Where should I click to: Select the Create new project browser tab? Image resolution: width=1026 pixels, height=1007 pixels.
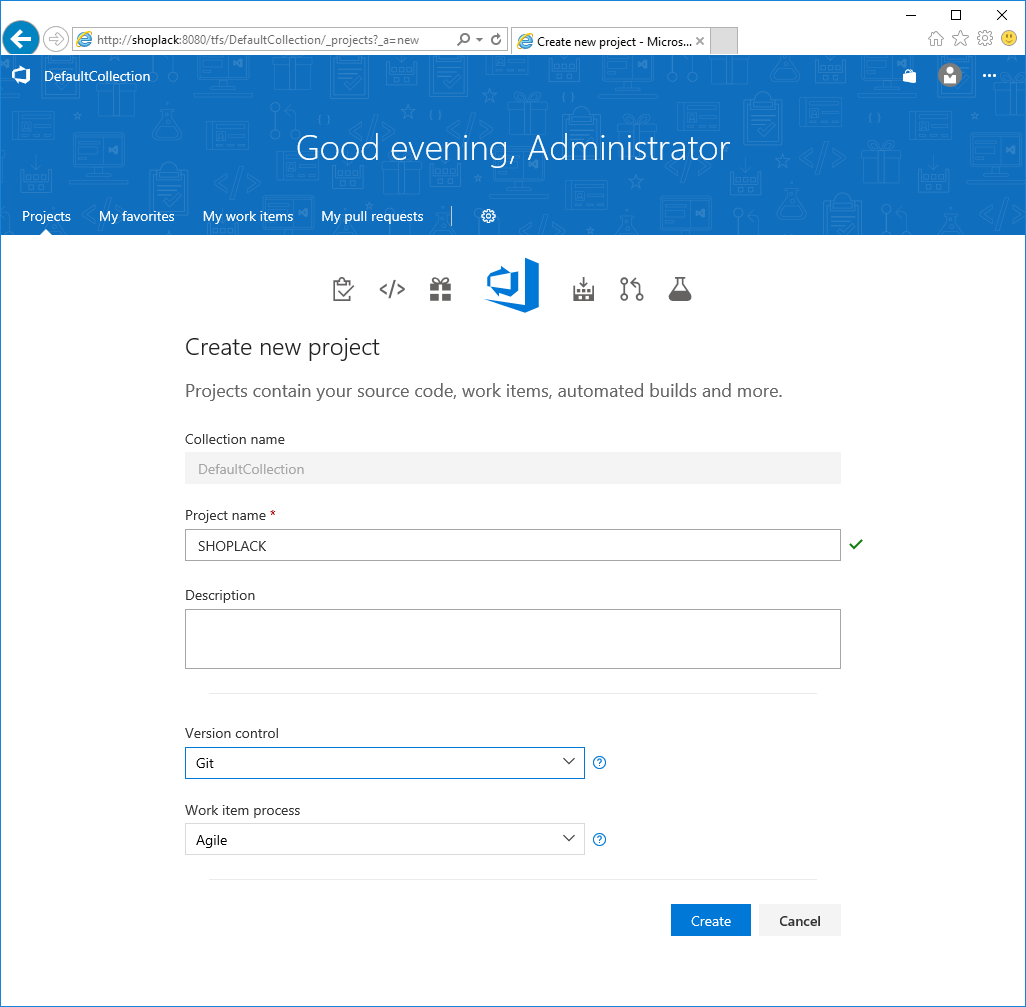[610, 41]
